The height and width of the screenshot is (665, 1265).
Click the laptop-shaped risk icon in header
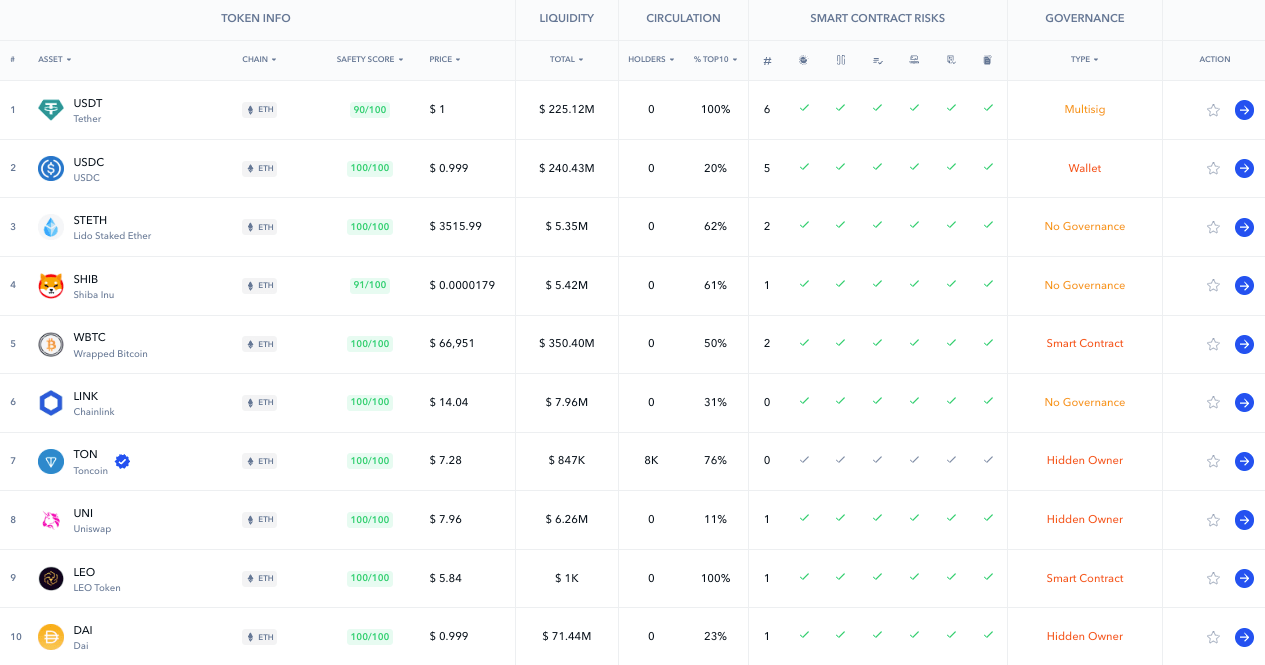[914, 60]
